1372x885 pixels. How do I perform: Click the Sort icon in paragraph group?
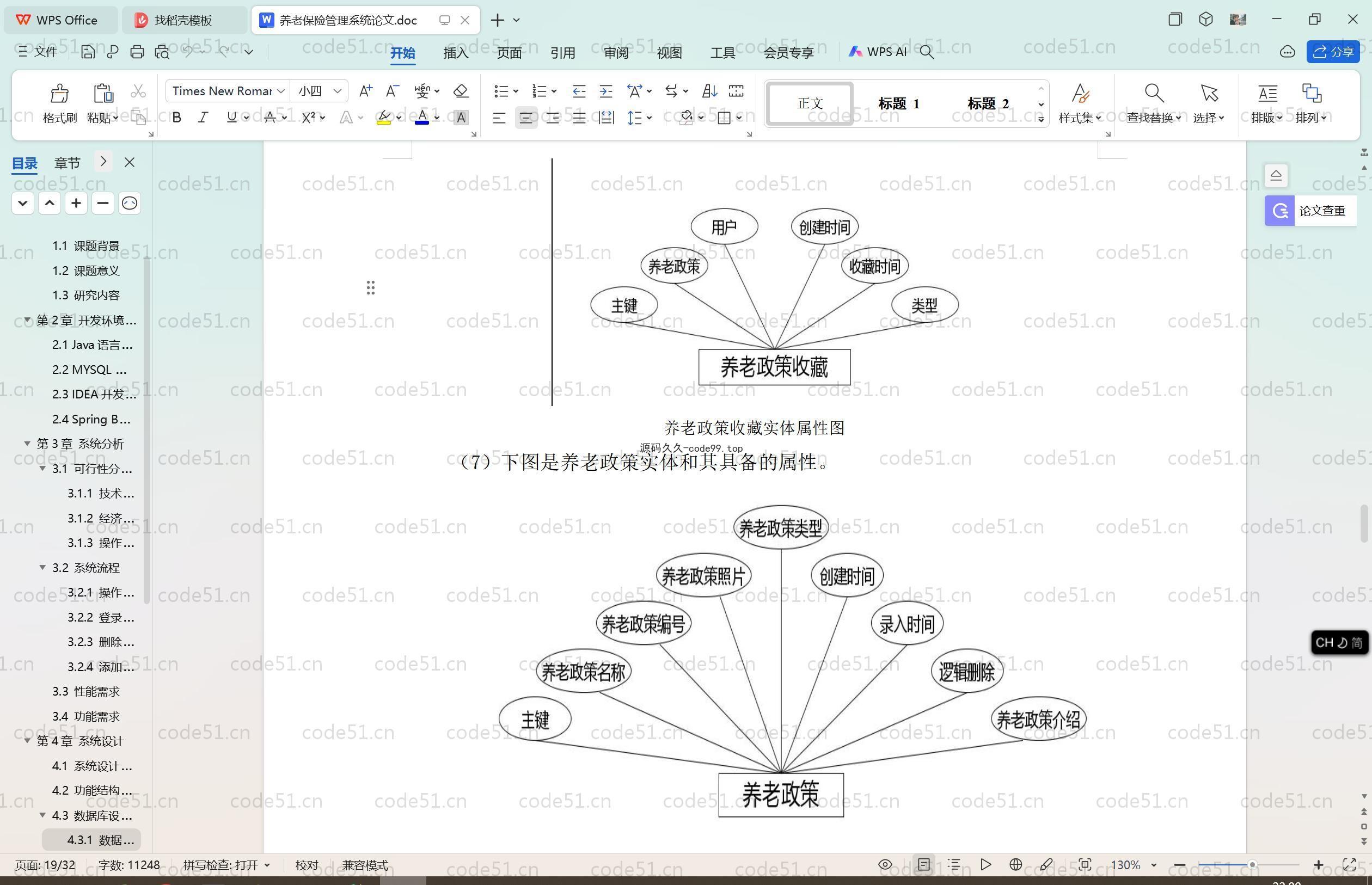click(x=709, y=91)
